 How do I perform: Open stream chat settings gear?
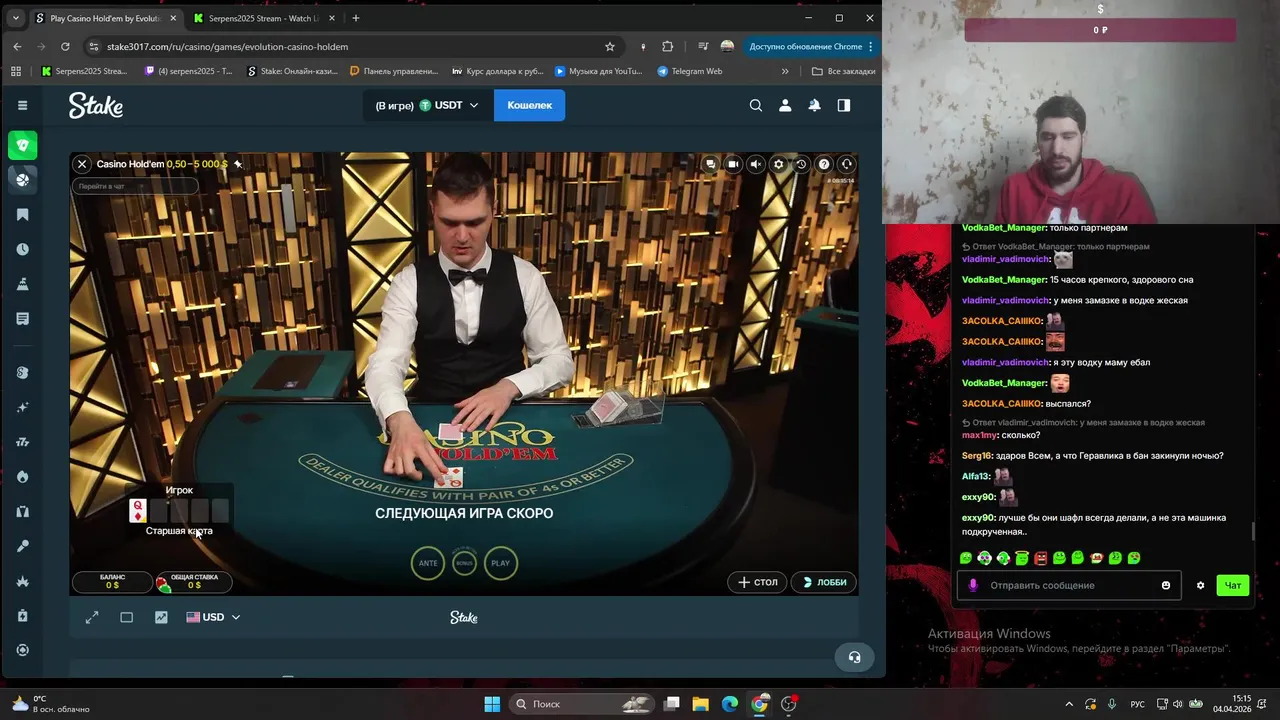click(1201, 585)
